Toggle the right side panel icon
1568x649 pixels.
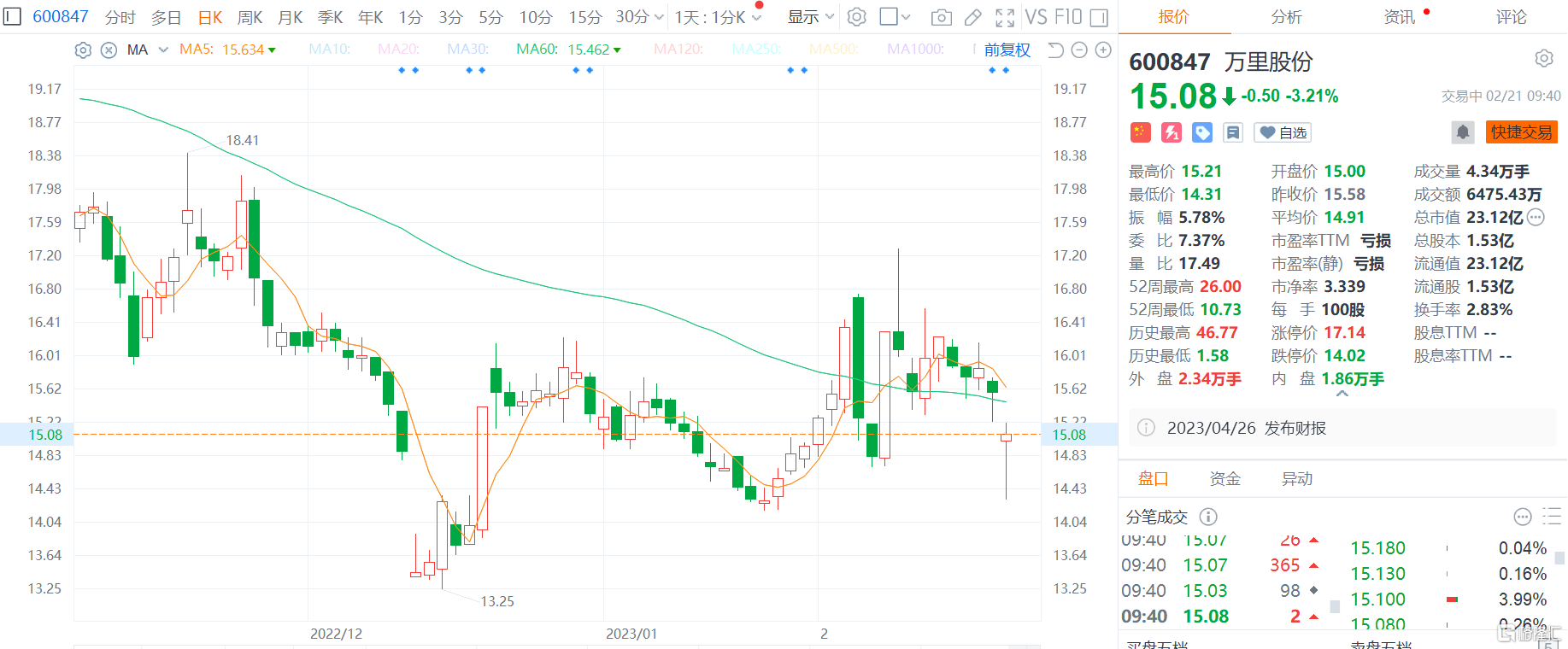(x=1100, y=17)
